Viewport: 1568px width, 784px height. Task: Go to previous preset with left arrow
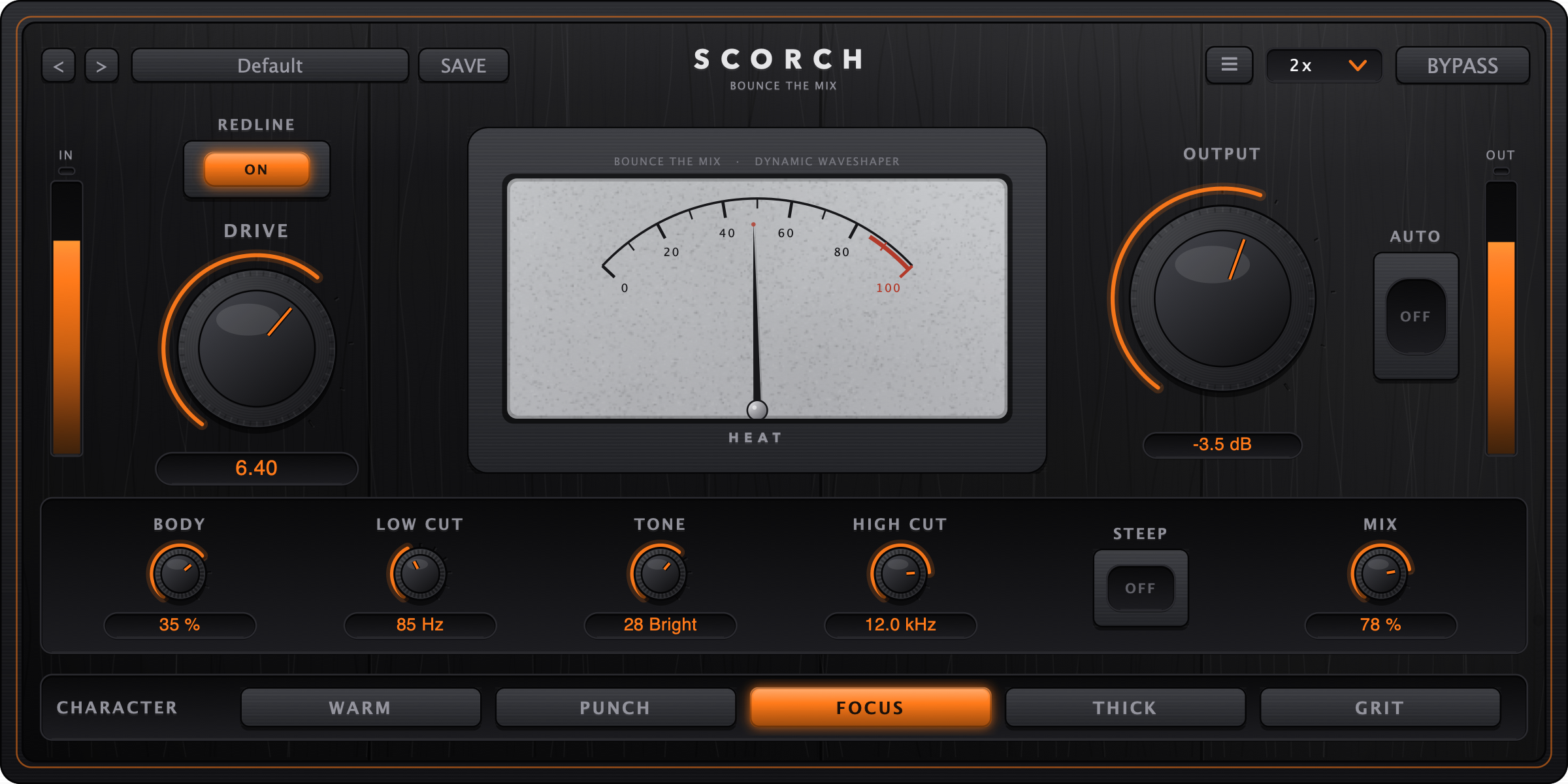pyautogui.click(x=59, y=65)
